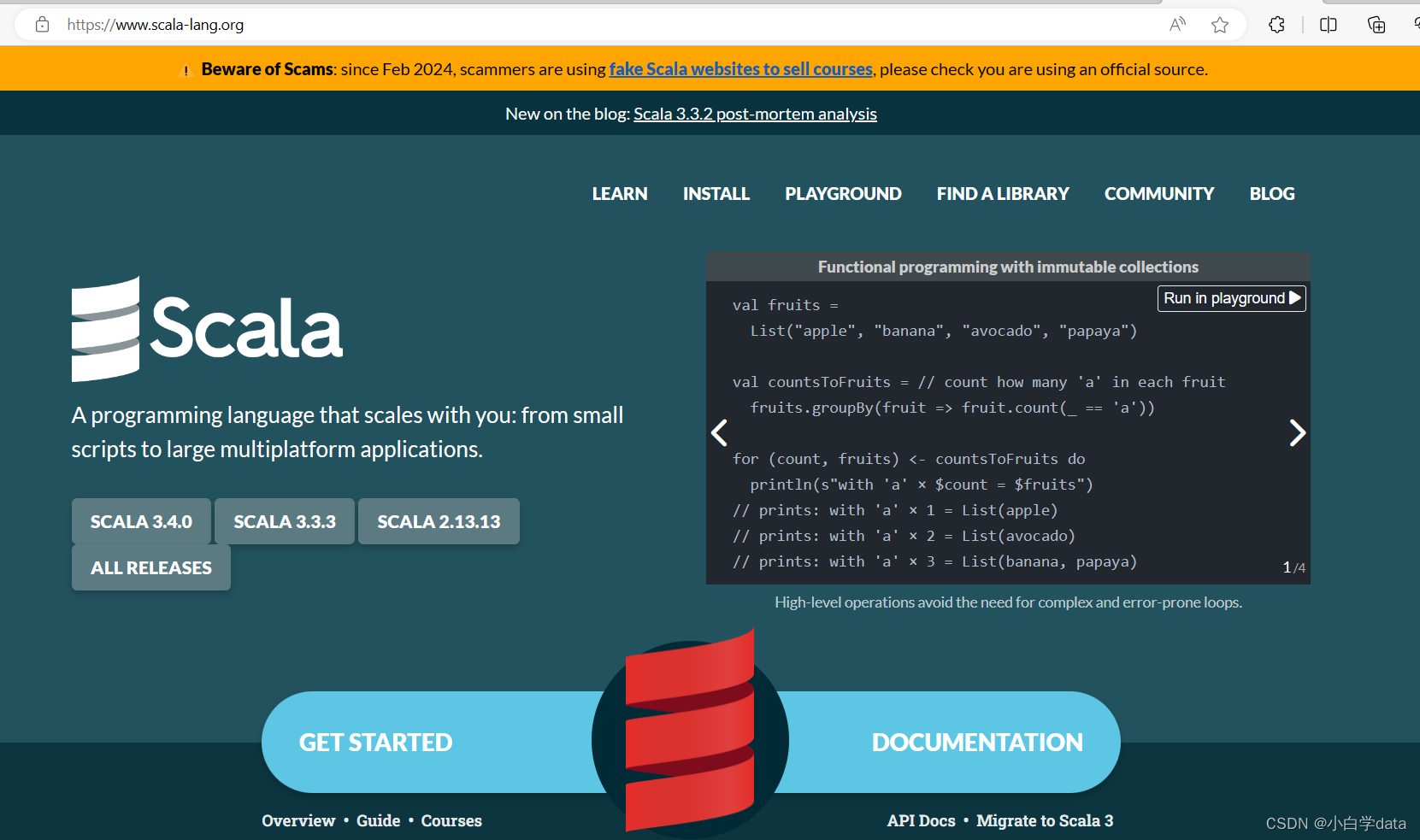Bookmark the page via the star icon
Image resolution: width=1420 pixels, height=840 pixels.
1220,25
